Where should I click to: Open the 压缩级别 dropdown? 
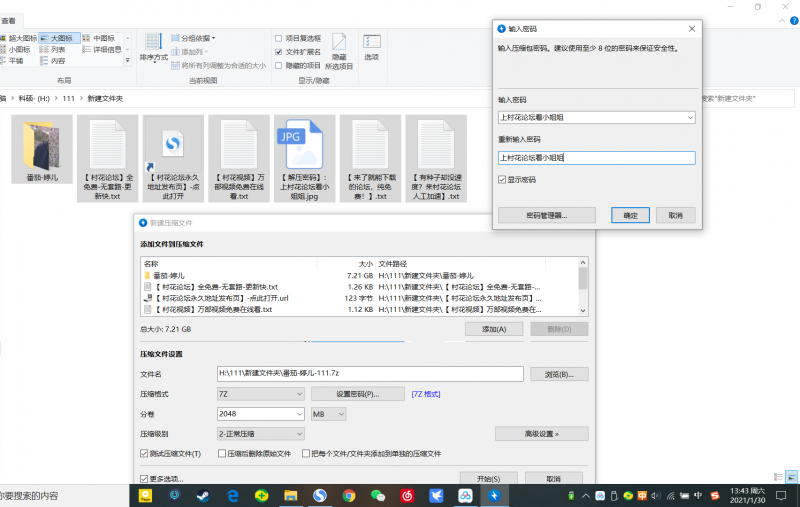coord(260,433)
